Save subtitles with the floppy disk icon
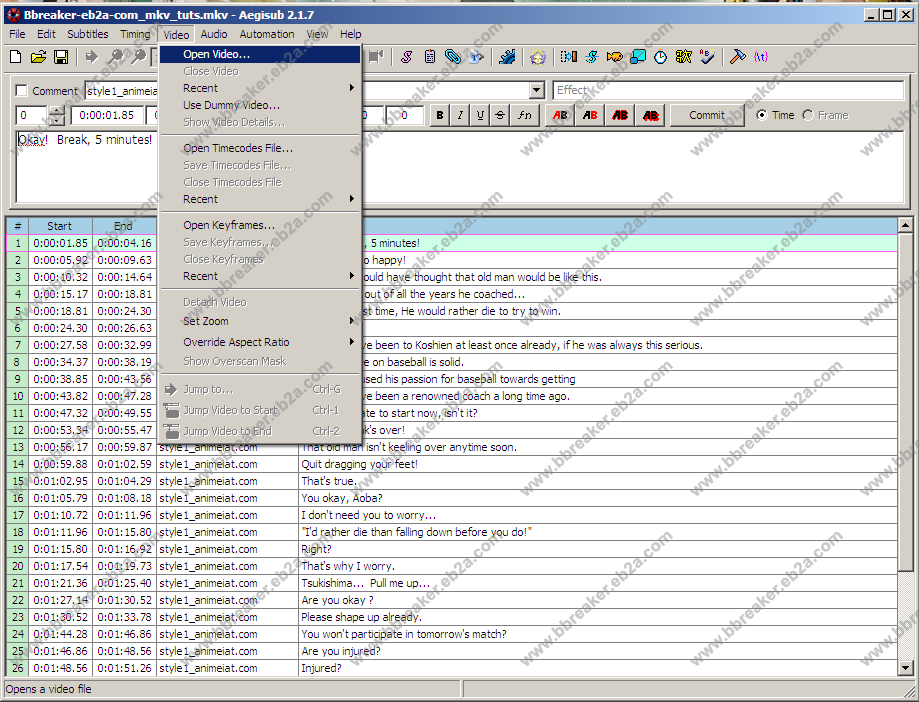Image resolution: width=919 pixels, height=702 pixels. (60, 58)
